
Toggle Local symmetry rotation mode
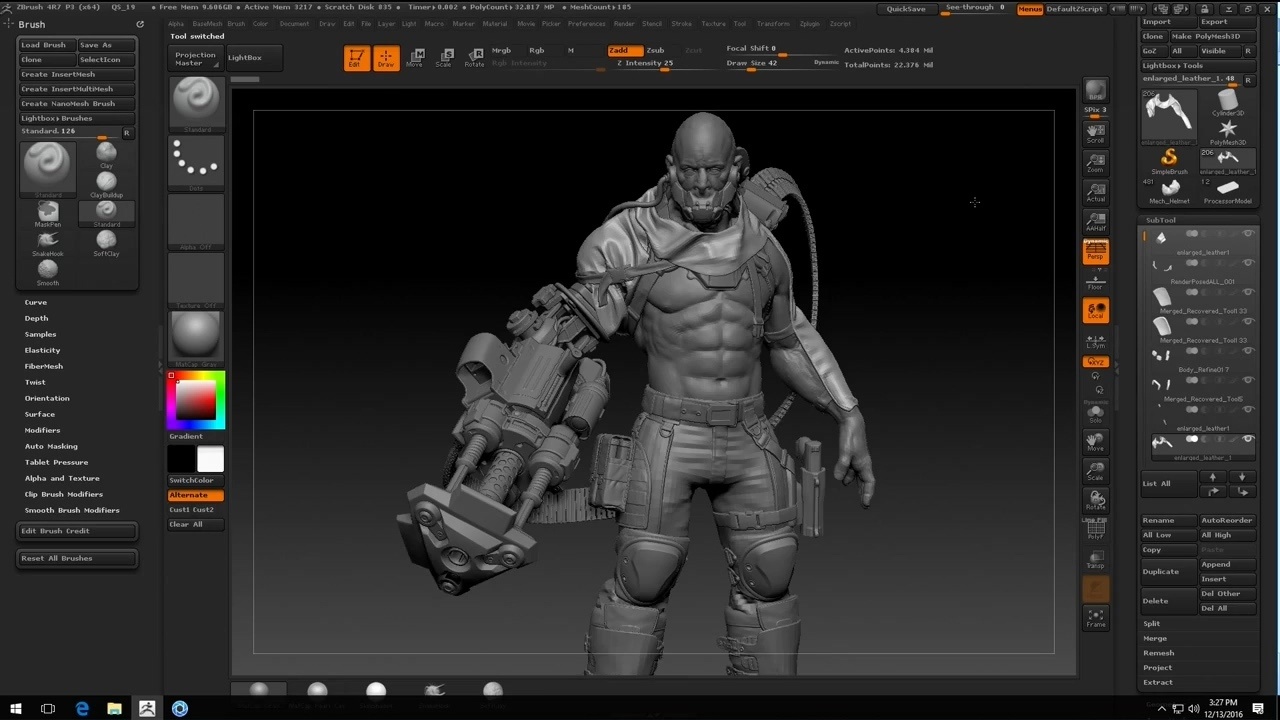tap(1096, 310)
